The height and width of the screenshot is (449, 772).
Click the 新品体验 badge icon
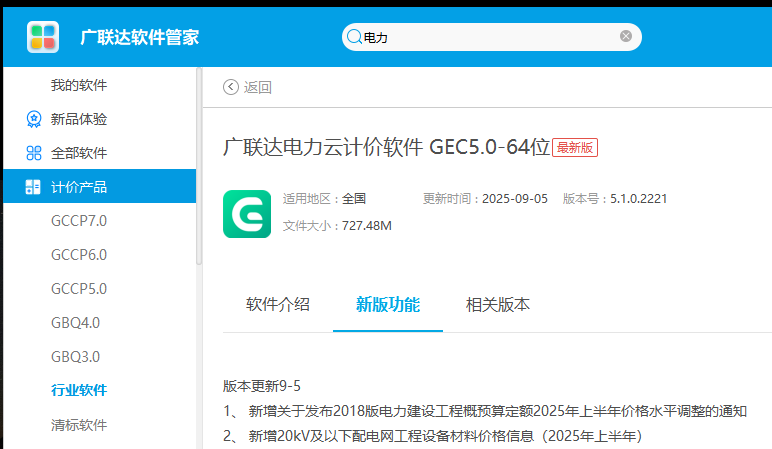point(33,119)
